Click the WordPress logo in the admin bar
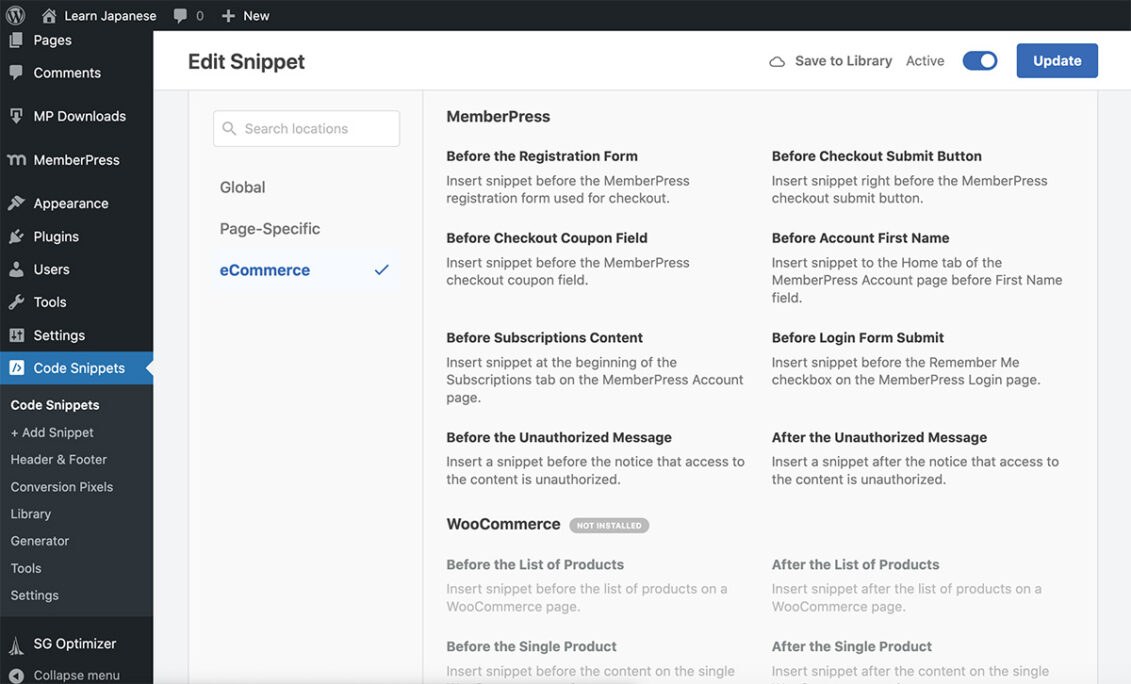Image resolution: width=1131 pixels, height=684 pixels. (x=15, y=15)
